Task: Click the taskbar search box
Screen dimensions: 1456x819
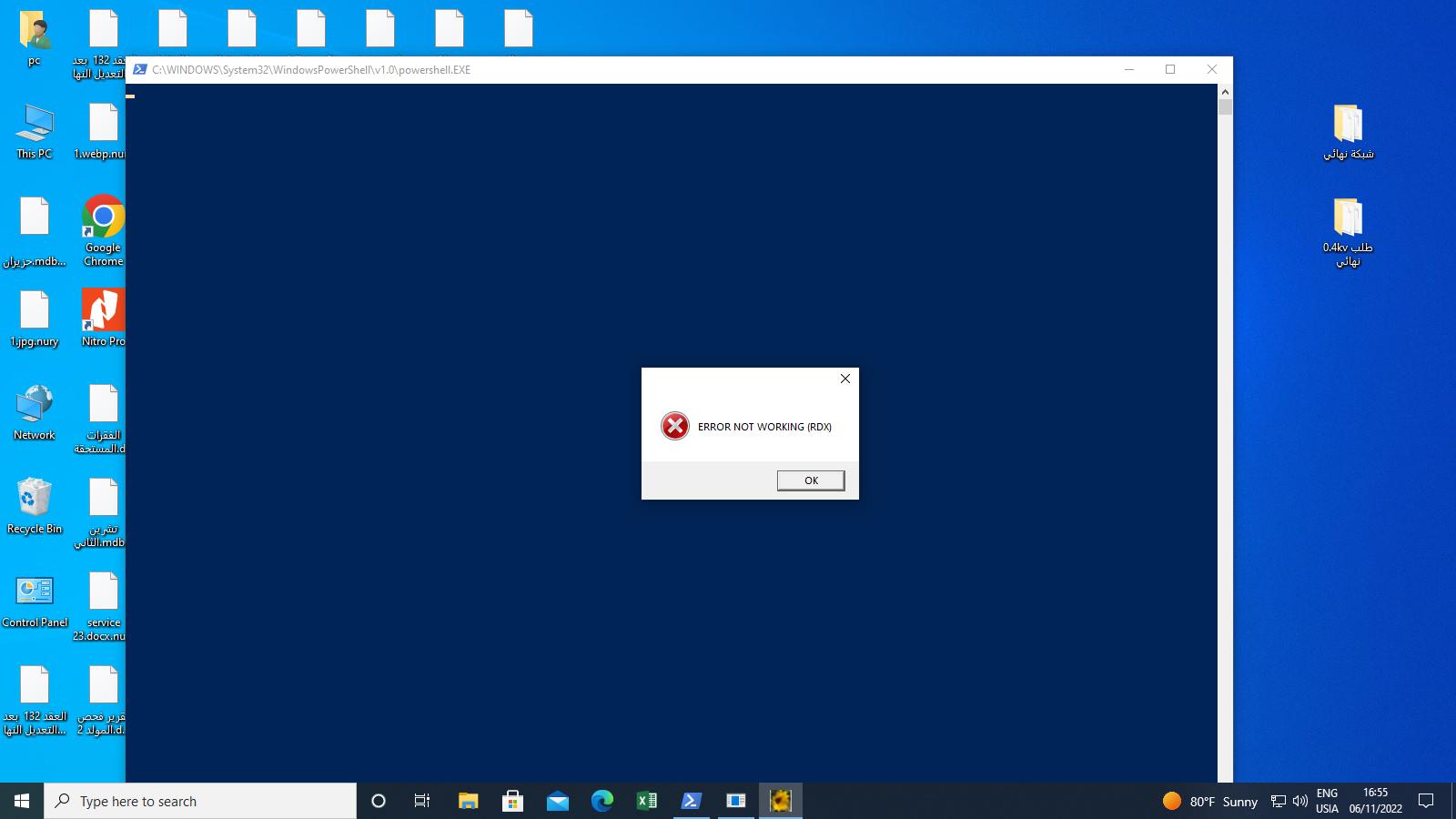Action: [x=200, y=801]
